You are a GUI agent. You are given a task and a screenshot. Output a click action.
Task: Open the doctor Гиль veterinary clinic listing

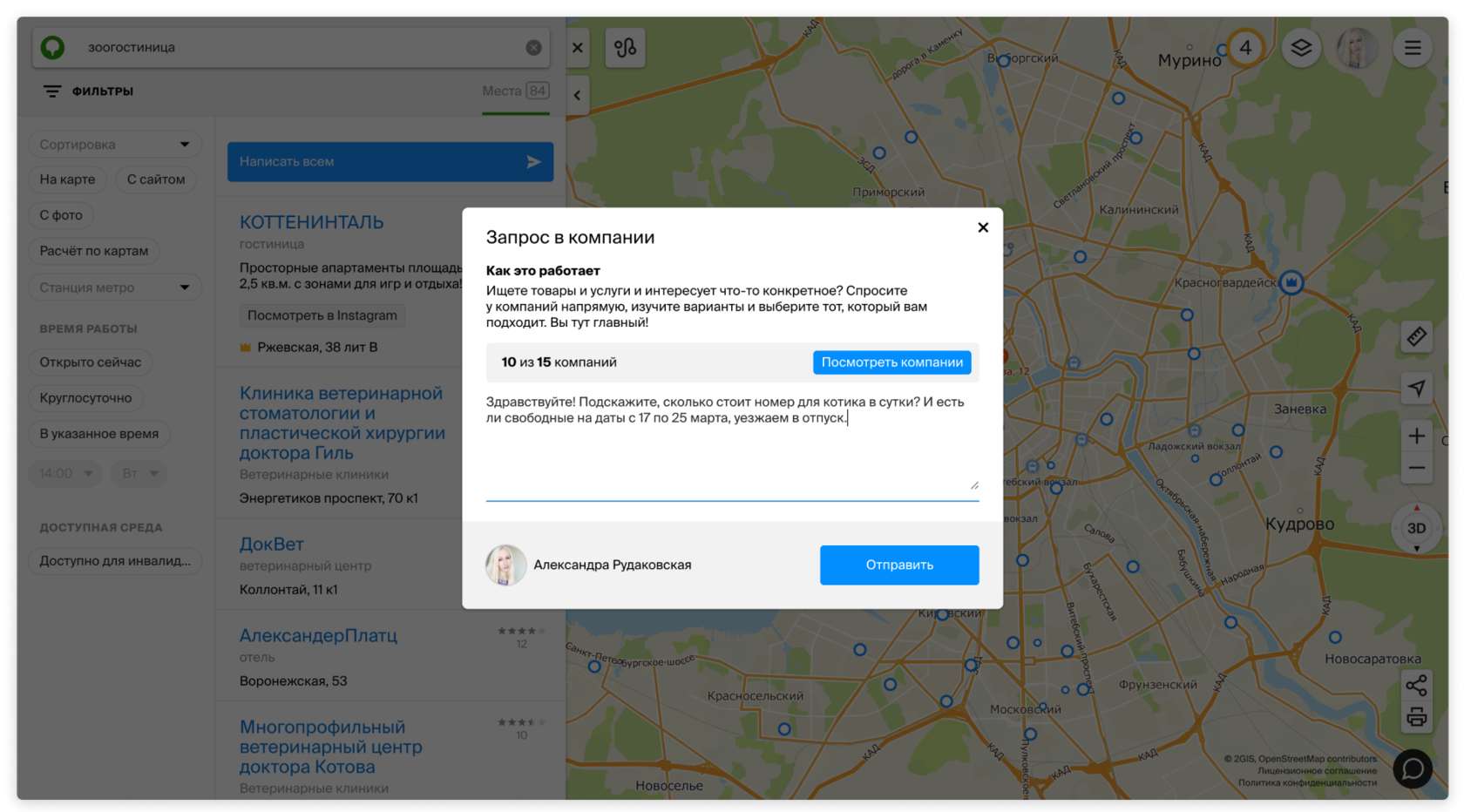[x=342, y=423]
